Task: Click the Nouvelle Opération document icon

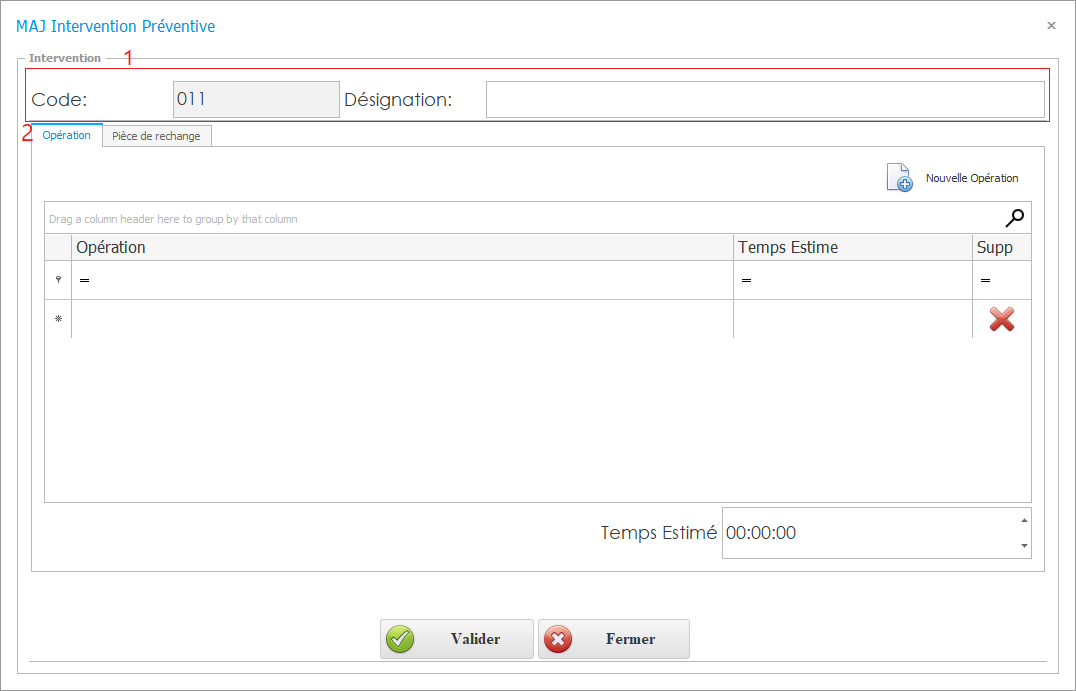Action: [x=899, y=177]
